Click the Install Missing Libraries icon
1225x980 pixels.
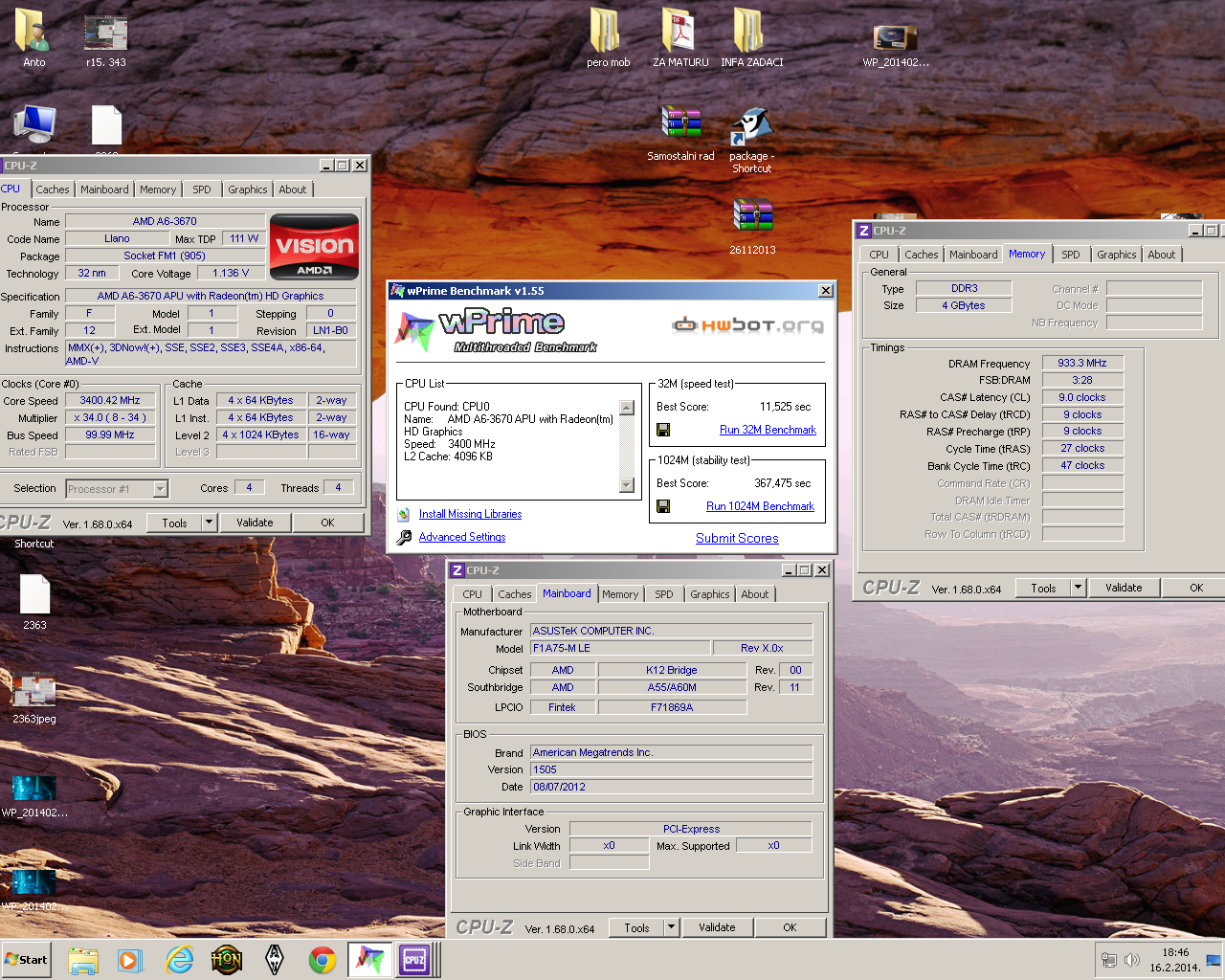pyautogui.click(x=405, y=514)
